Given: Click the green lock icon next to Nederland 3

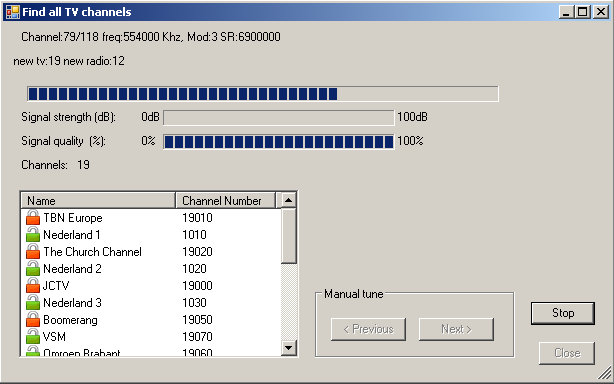Looking at the screenshot, I should 33,303.
